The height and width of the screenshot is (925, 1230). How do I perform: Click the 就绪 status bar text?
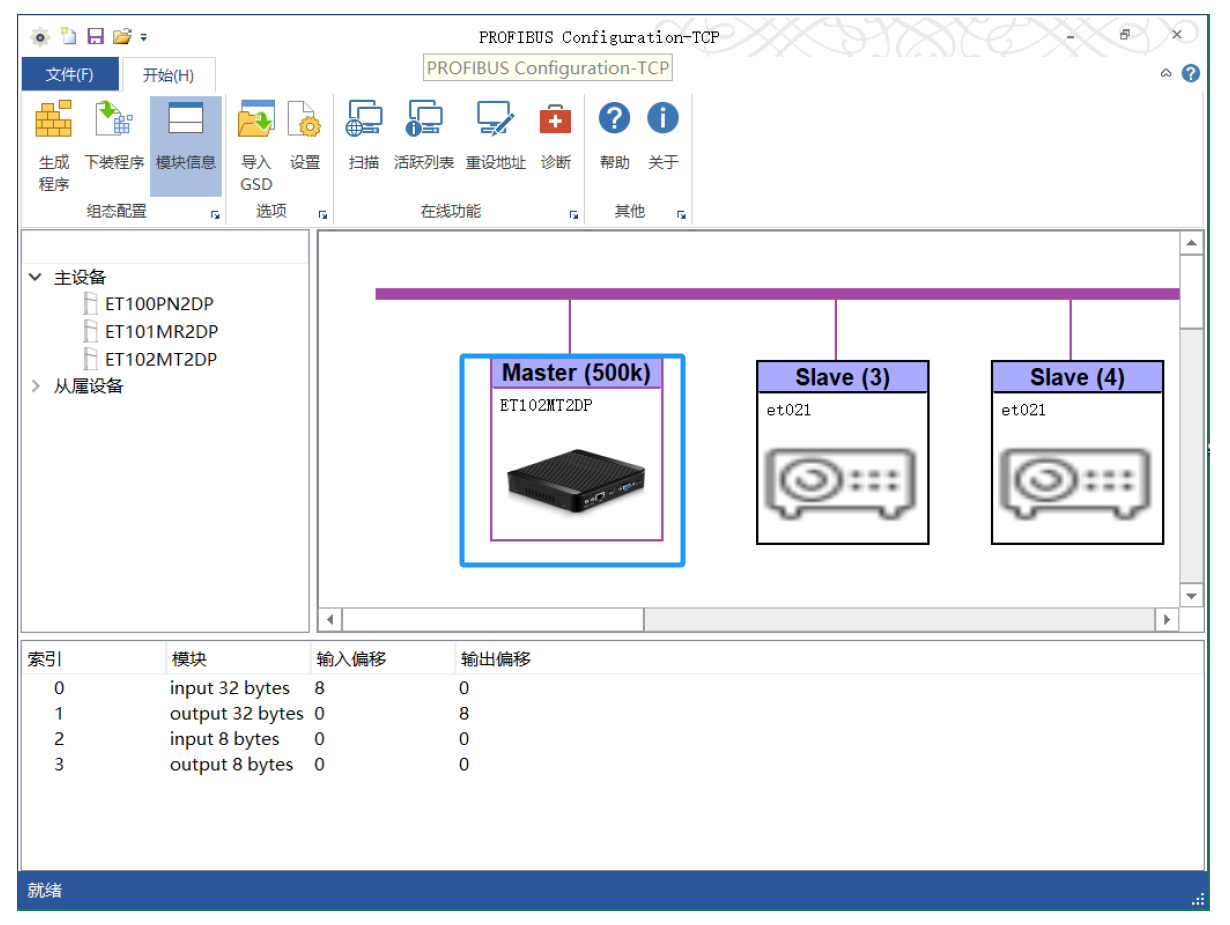[x=45, y=890]
